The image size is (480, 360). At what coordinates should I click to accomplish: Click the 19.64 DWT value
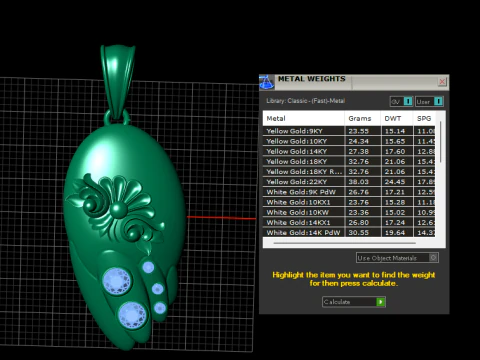tap(395, 233)
